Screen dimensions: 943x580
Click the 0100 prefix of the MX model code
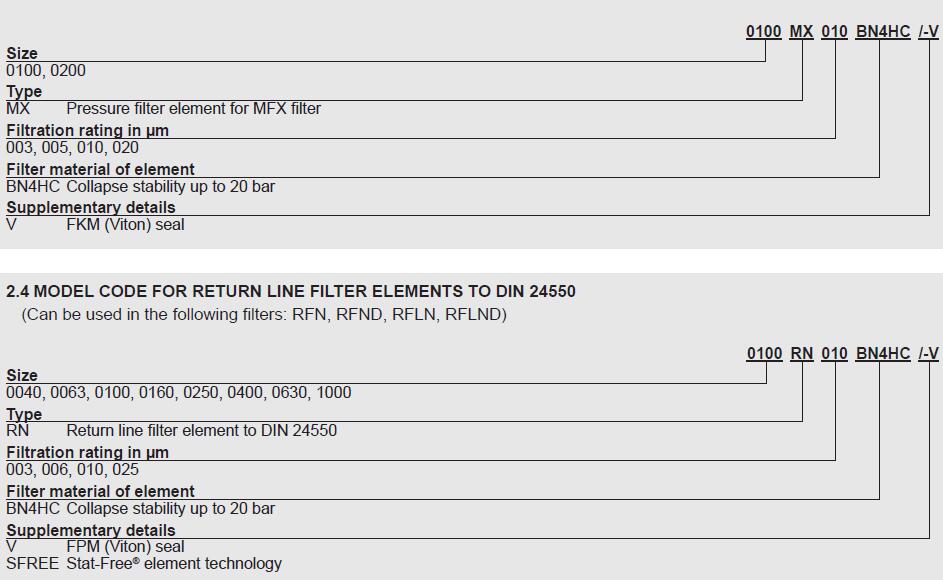pos(764,32)
